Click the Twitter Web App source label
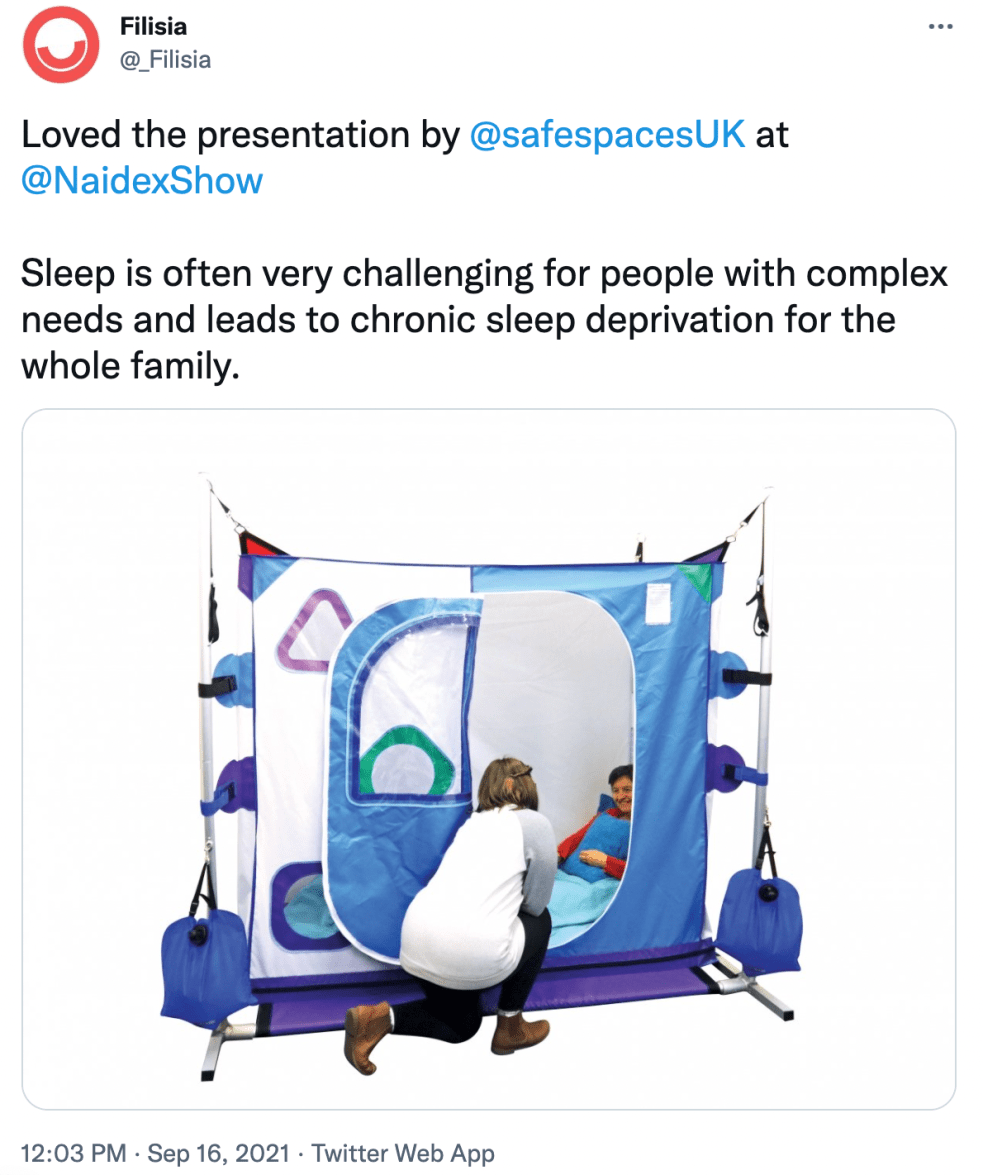The width and height of the screenshot is (983, 1175). pyautogui.click(x=402, y=1153)
